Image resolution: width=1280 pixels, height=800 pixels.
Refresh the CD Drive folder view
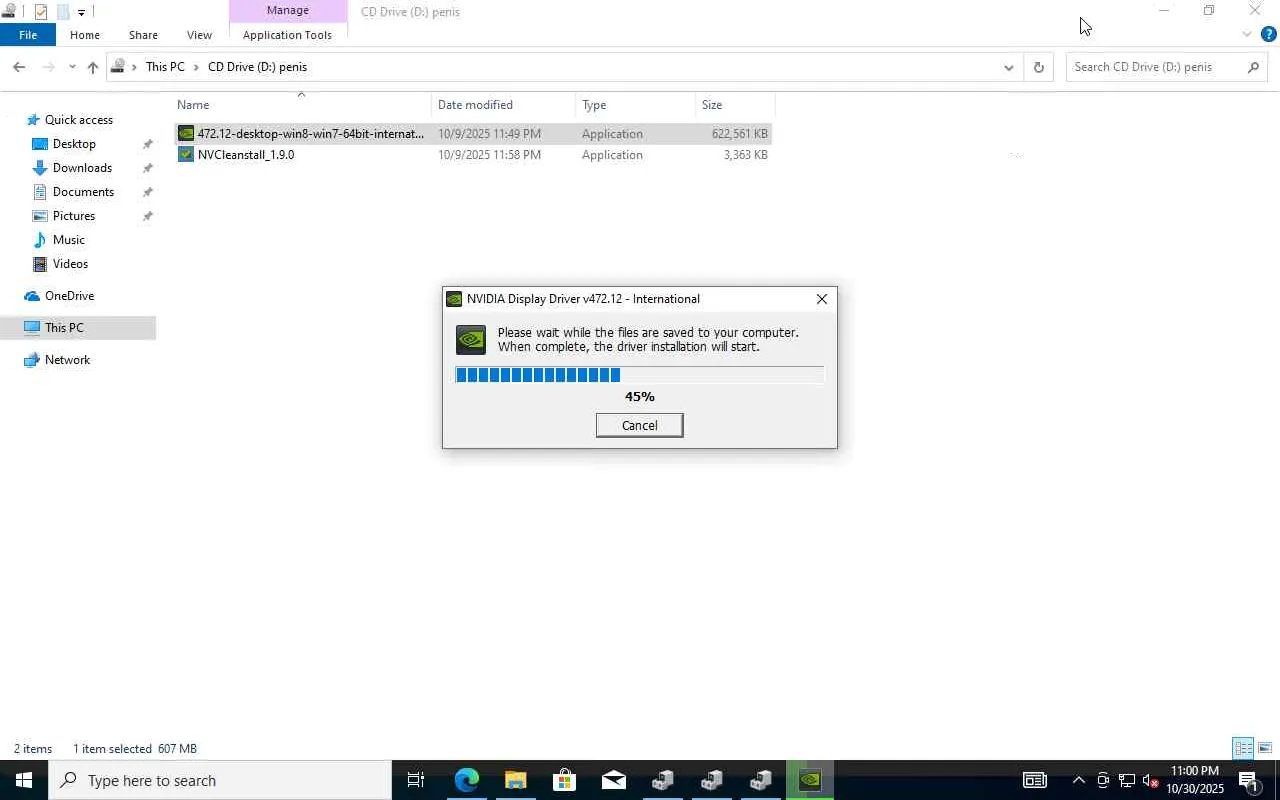[1038, 67]
